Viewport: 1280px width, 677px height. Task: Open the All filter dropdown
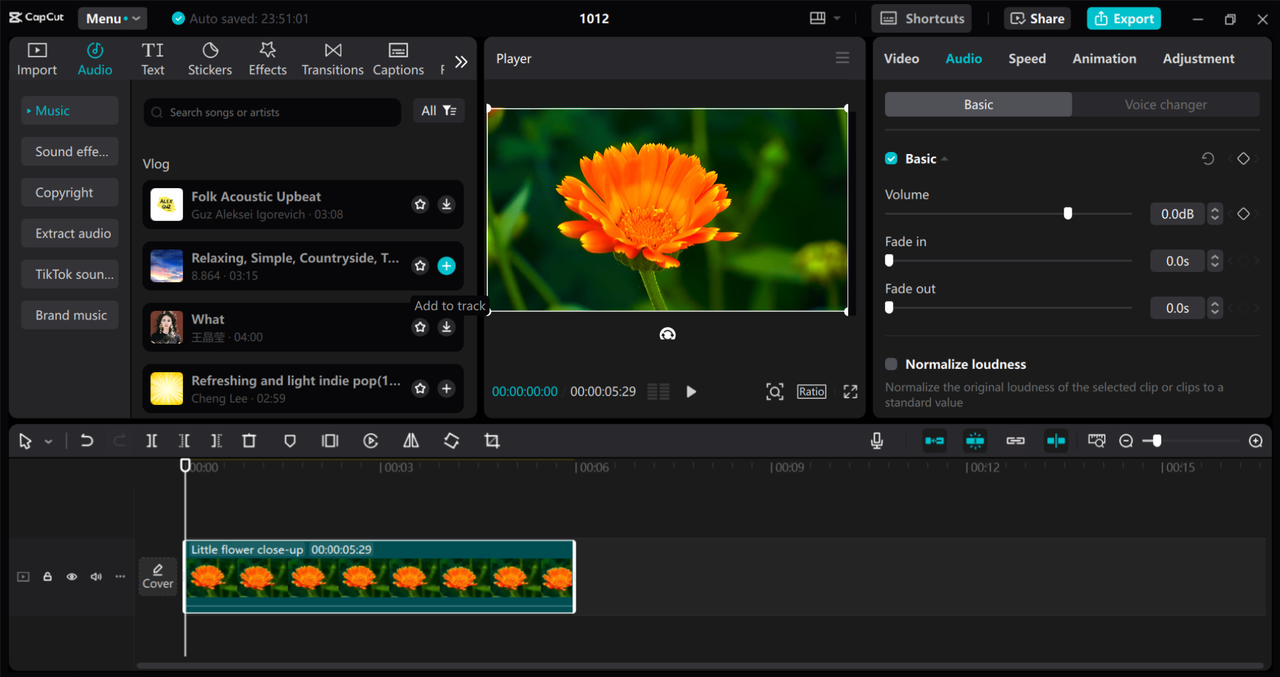click(439, 111)
